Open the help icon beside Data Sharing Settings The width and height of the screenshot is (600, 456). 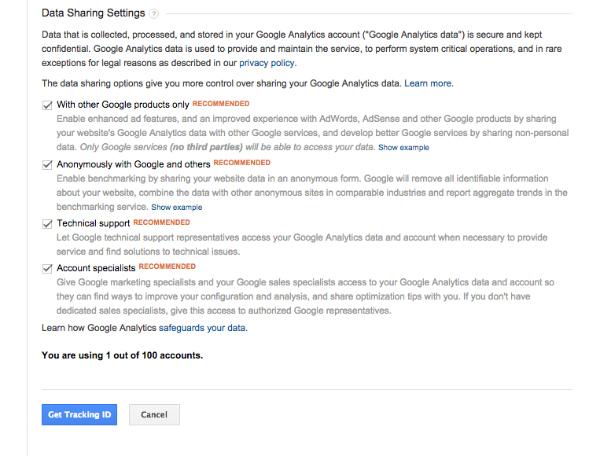[x=153, y=14]
